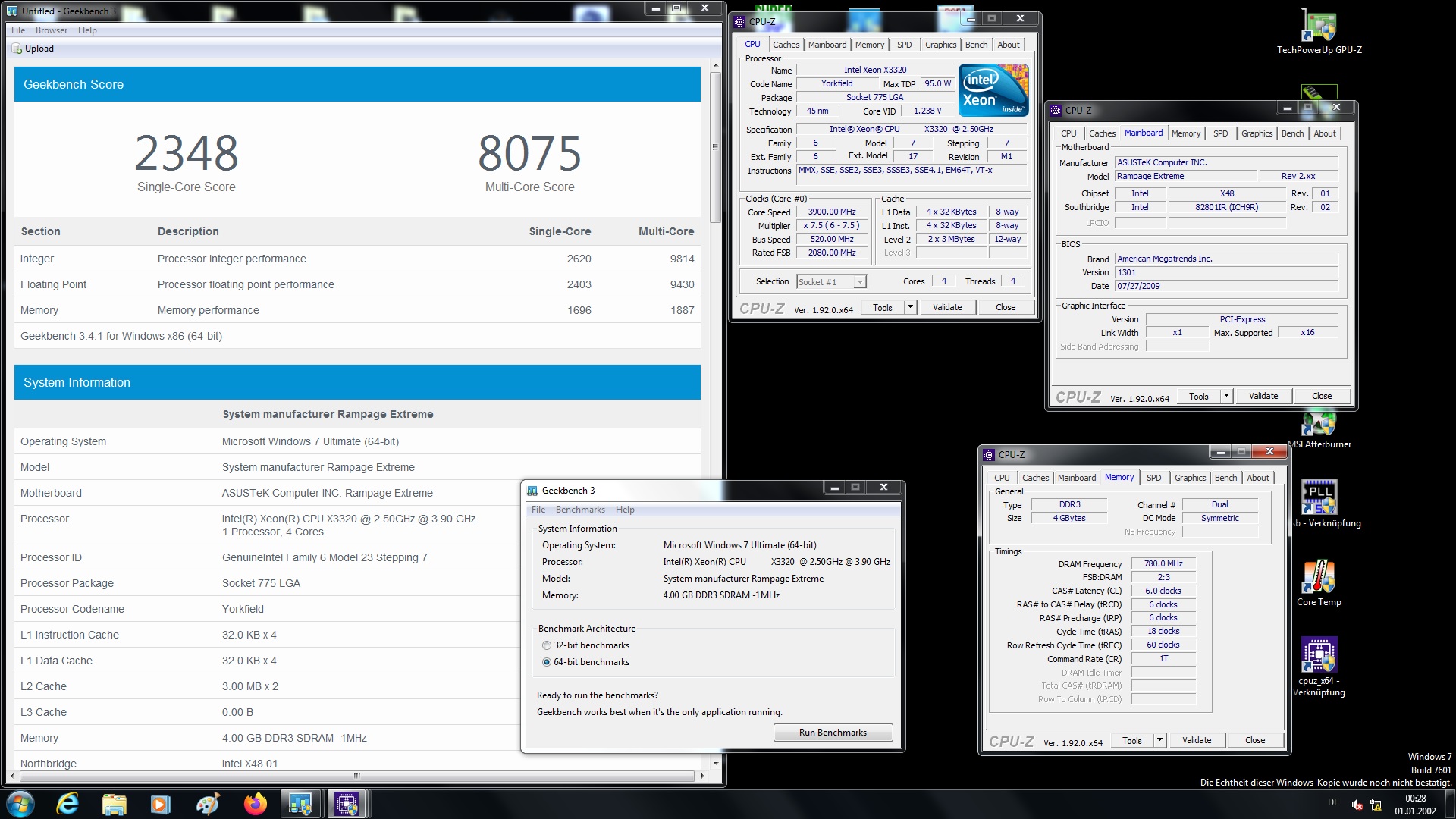1456x819 pixels.
Task: Open the SPD tab in CPU-Z Memory window
Action: click(1153, 478)
